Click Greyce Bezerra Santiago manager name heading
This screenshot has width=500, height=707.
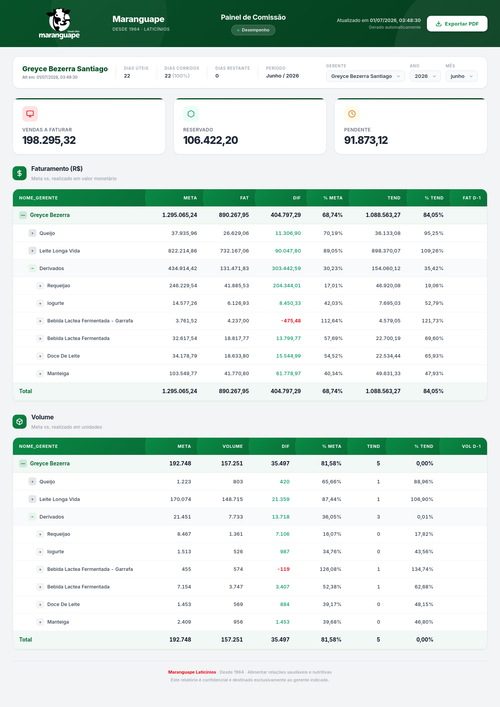pyautogui.click(x=65, y=69)
